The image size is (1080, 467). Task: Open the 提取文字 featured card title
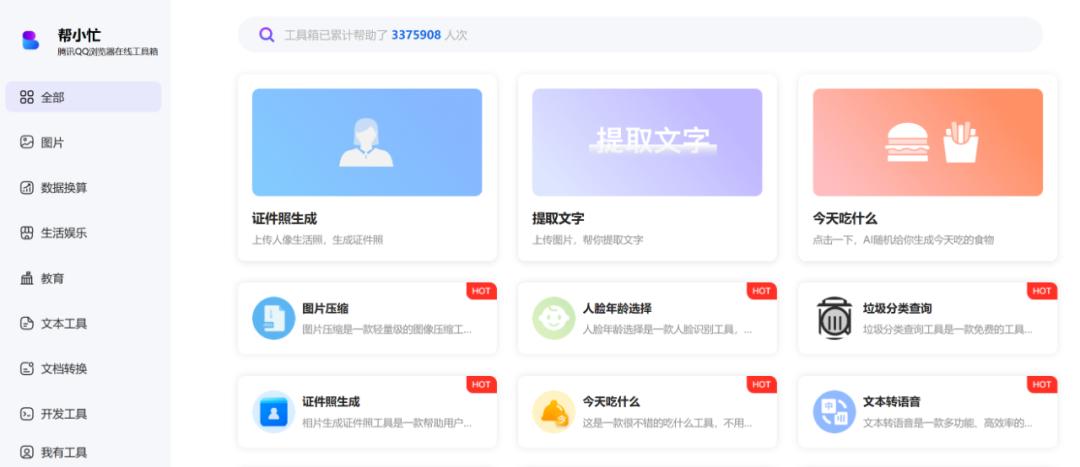click(x=558, y=218)
